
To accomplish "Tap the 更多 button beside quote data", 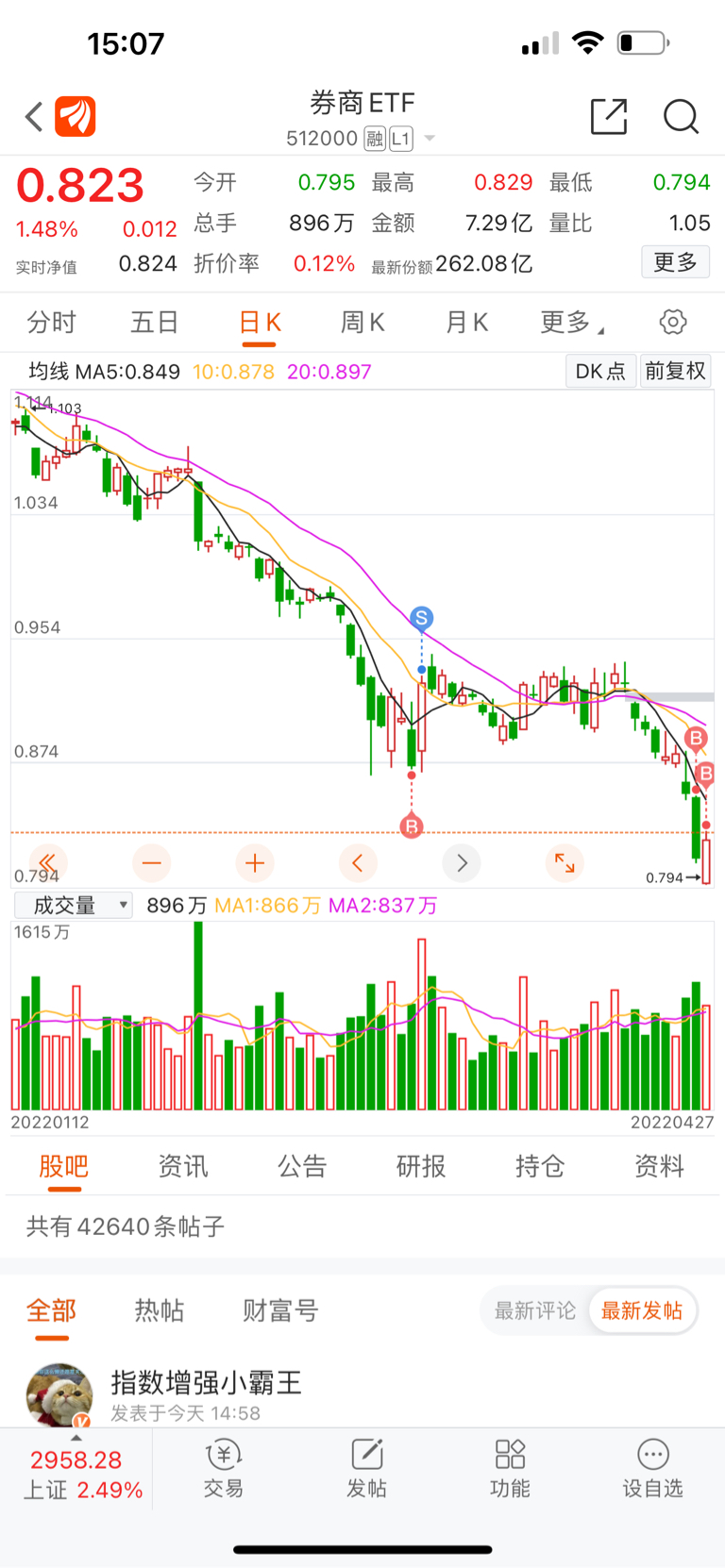I will coord(676,262).
